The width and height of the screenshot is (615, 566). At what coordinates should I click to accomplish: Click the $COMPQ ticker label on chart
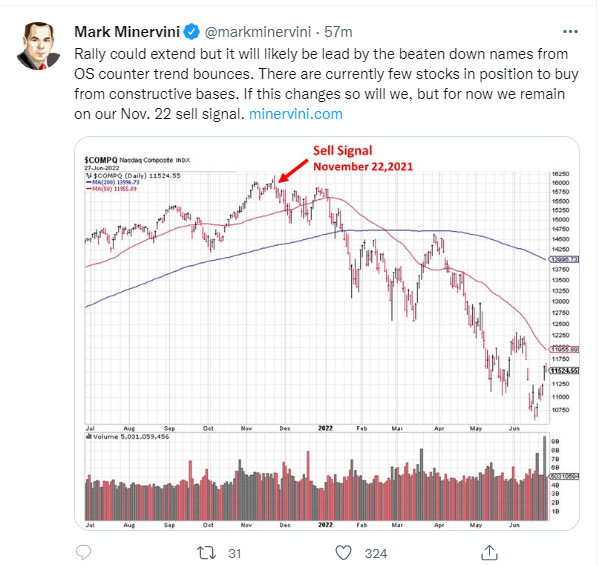coord(100,160)
